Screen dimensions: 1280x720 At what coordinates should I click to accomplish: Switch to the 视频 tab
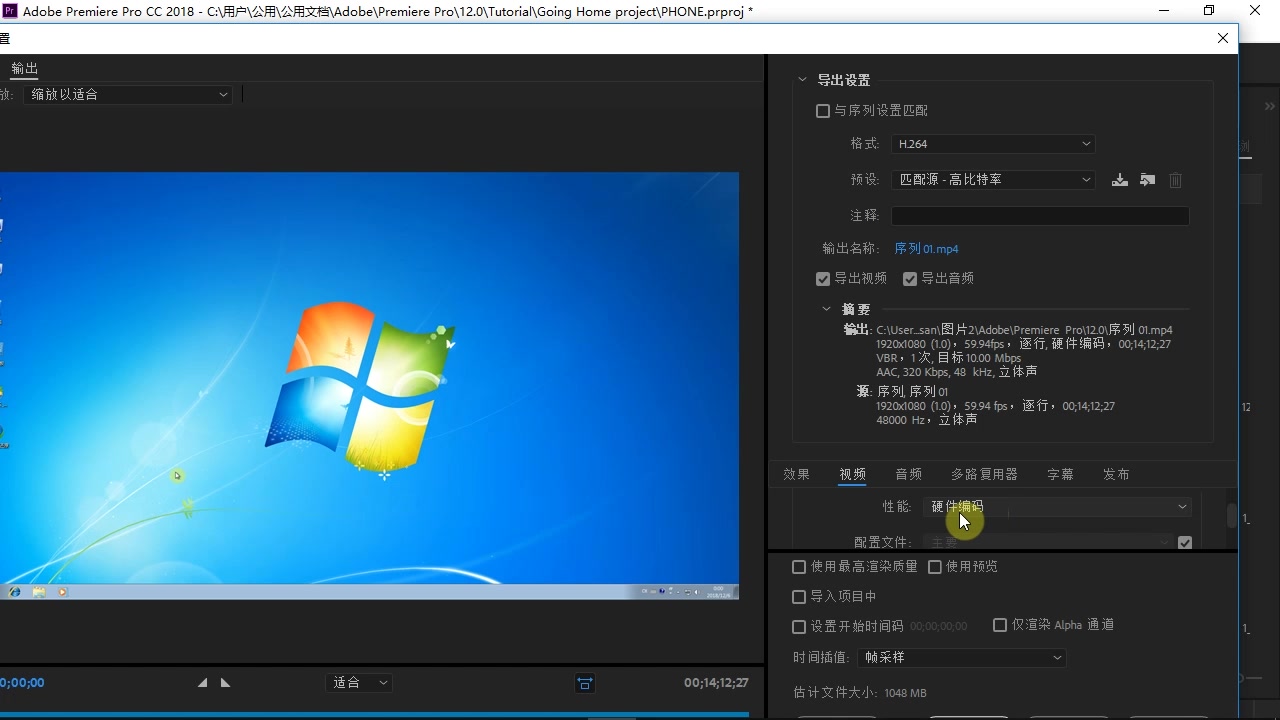852,475
